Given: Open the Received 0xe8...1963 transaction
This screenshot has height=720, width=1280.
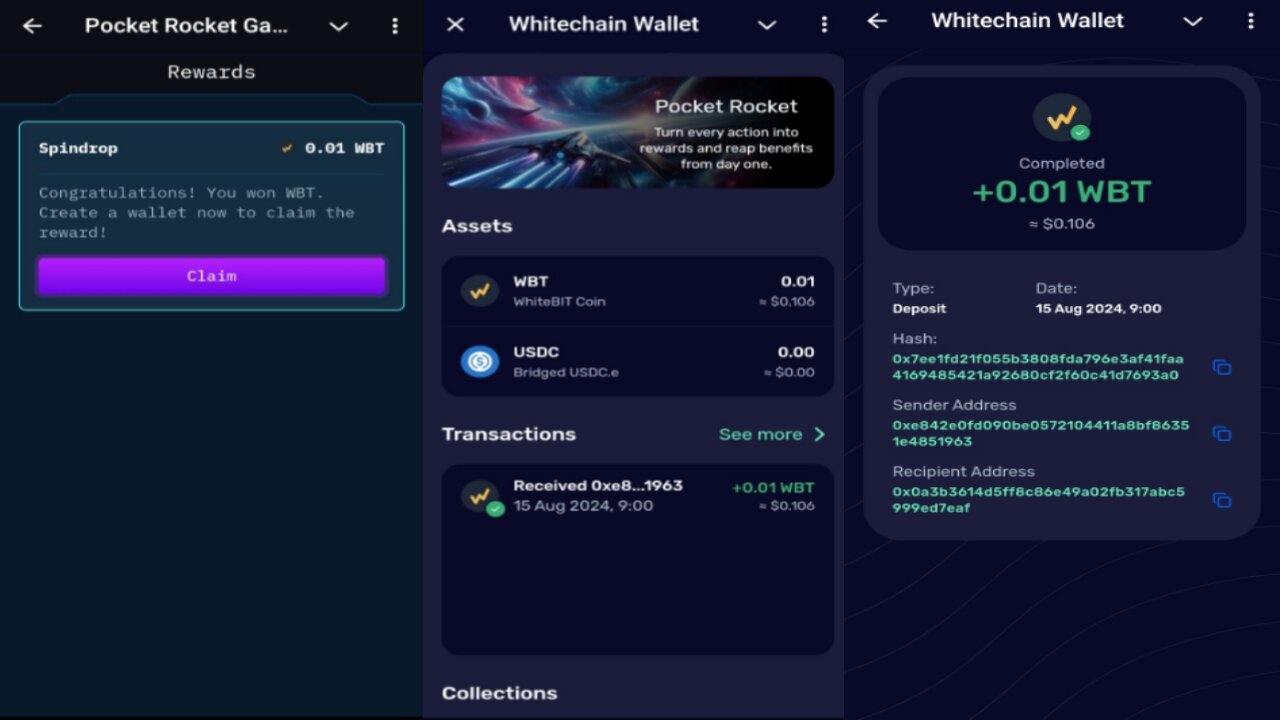Looking at the screenshot, I should coord(637,496).
